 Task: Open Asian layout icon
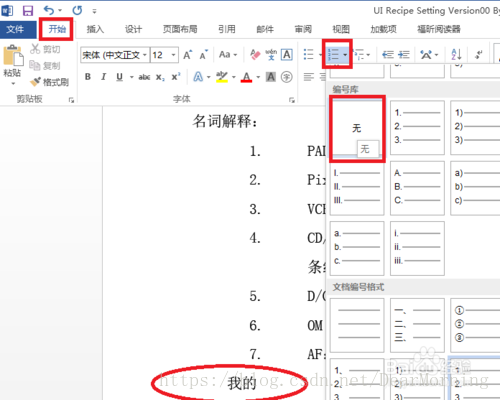pos(426,54)
